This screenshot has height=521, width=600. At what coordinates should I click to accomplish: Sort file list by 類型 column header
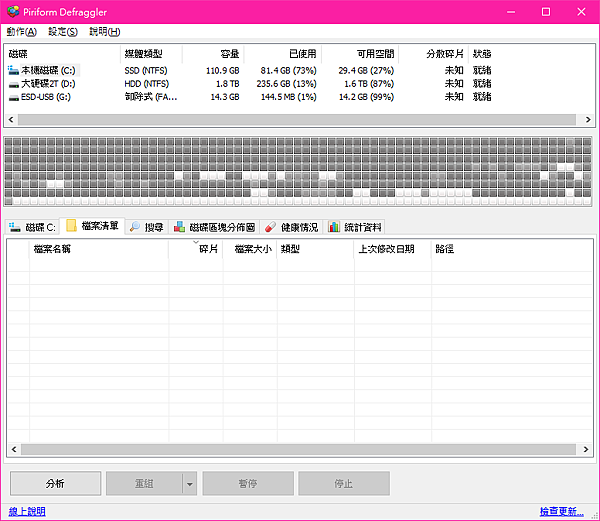(x=316, y=249)
